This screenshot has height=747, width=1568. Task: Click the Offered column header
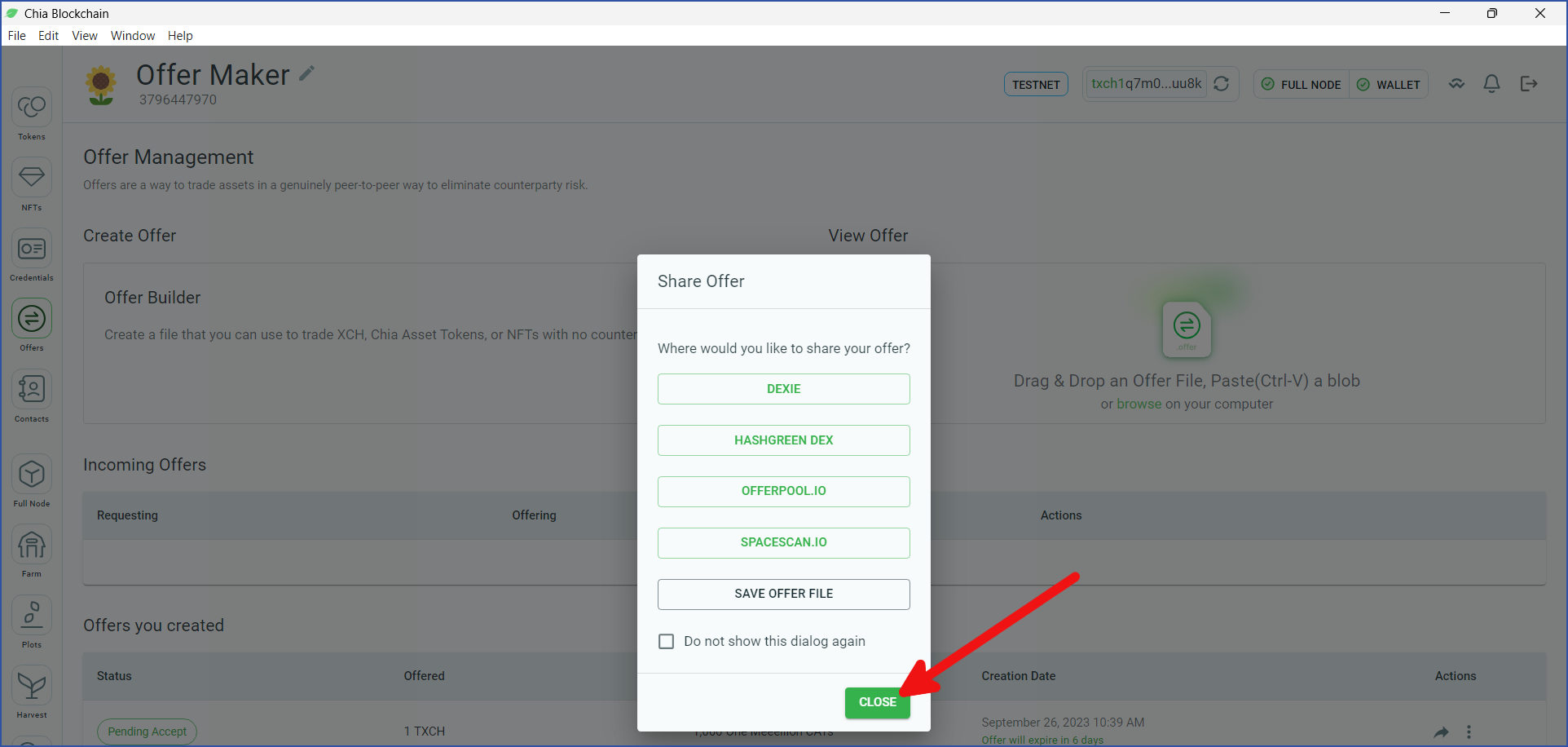(425, 676)
